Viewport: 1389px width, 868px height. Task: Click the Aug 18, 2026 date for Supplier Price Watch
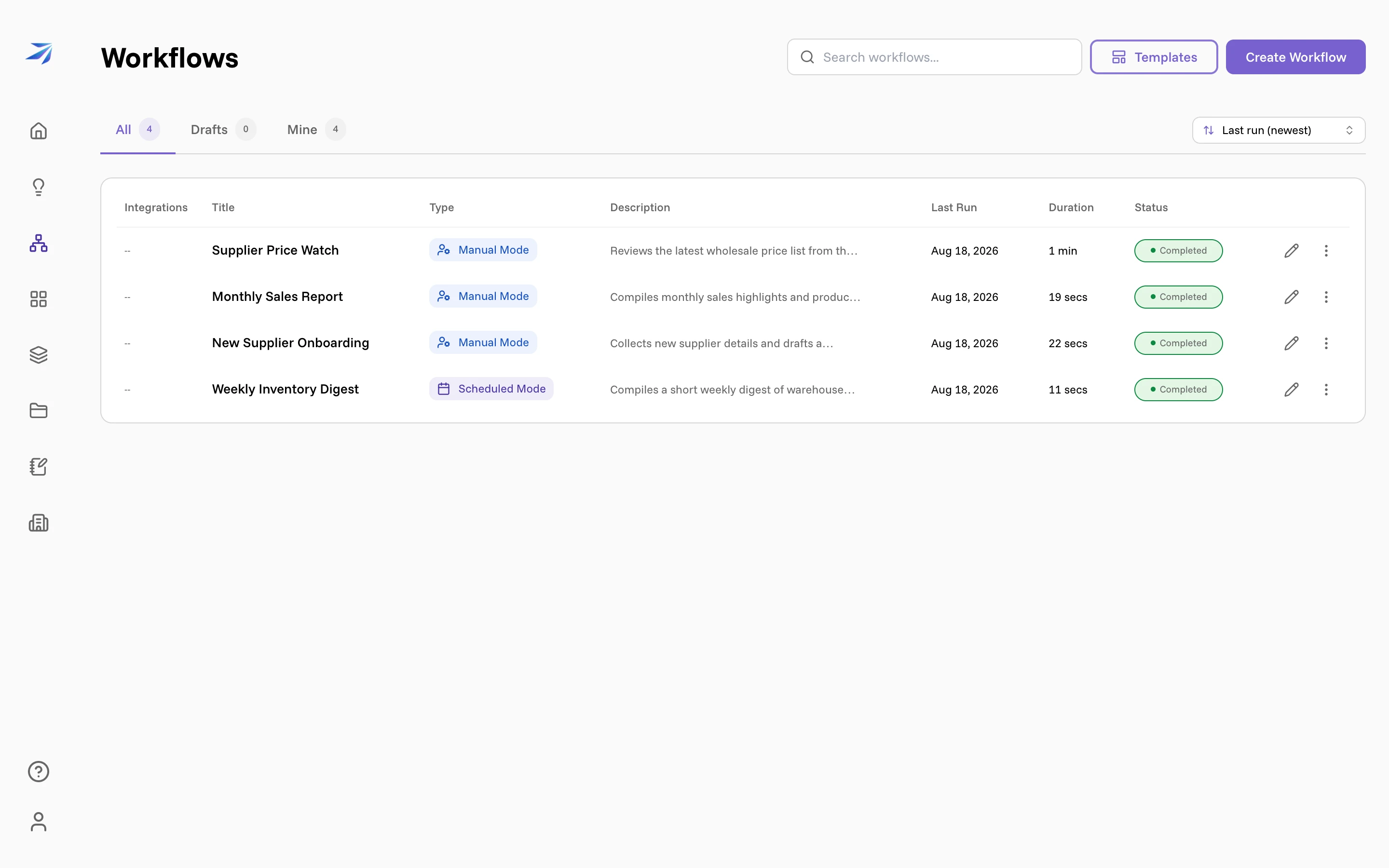(x=964, y=251)
